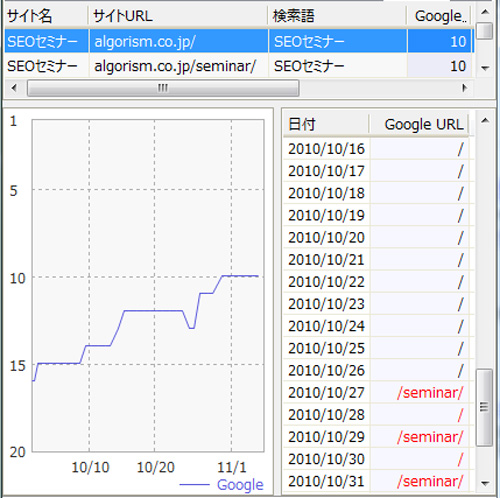Click the 検索語 column header
The width and height of the screenshot is (500, 498).
coord(337,16)
